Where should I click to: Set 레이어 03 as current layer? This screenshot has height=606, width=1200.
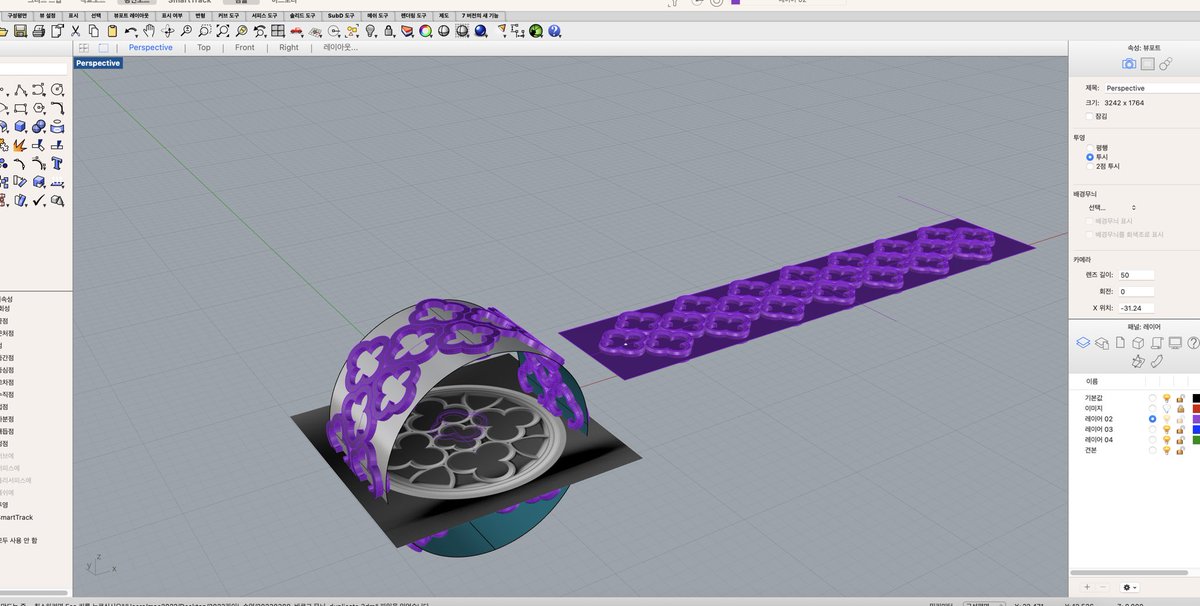[x=1152, y=429]
